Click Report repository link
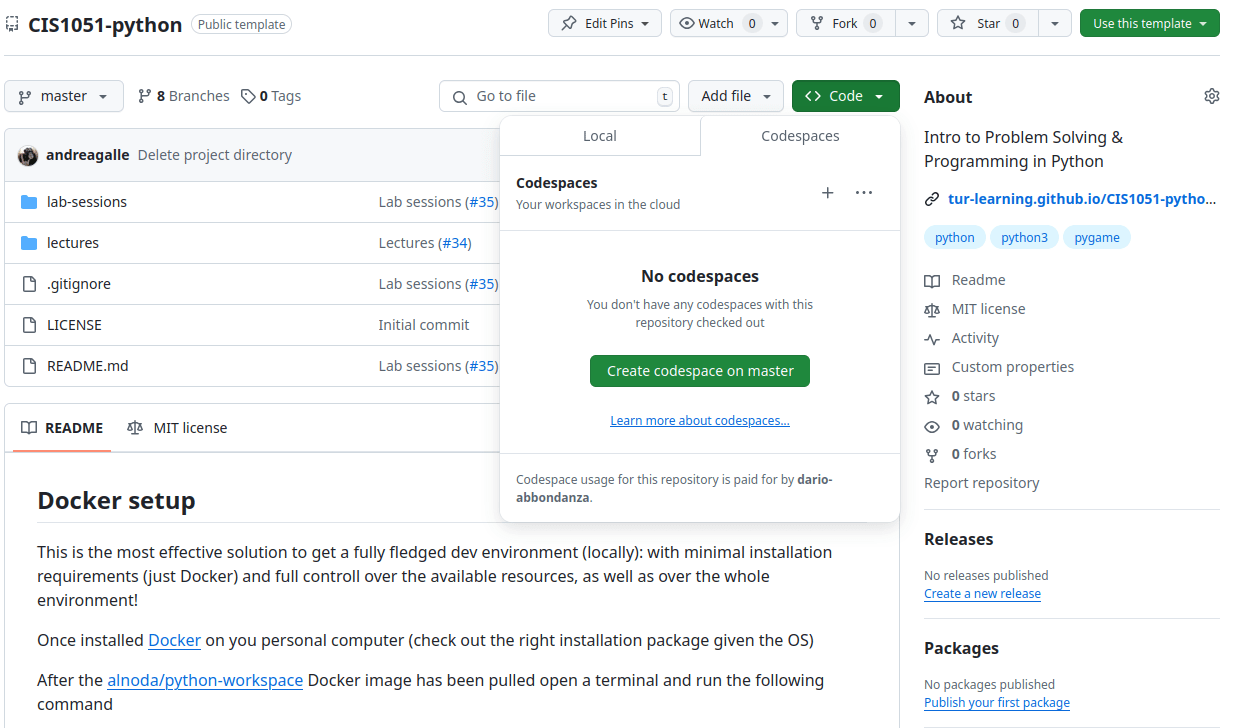This screenshot has width=1253, height=728. tap(981, 483)
